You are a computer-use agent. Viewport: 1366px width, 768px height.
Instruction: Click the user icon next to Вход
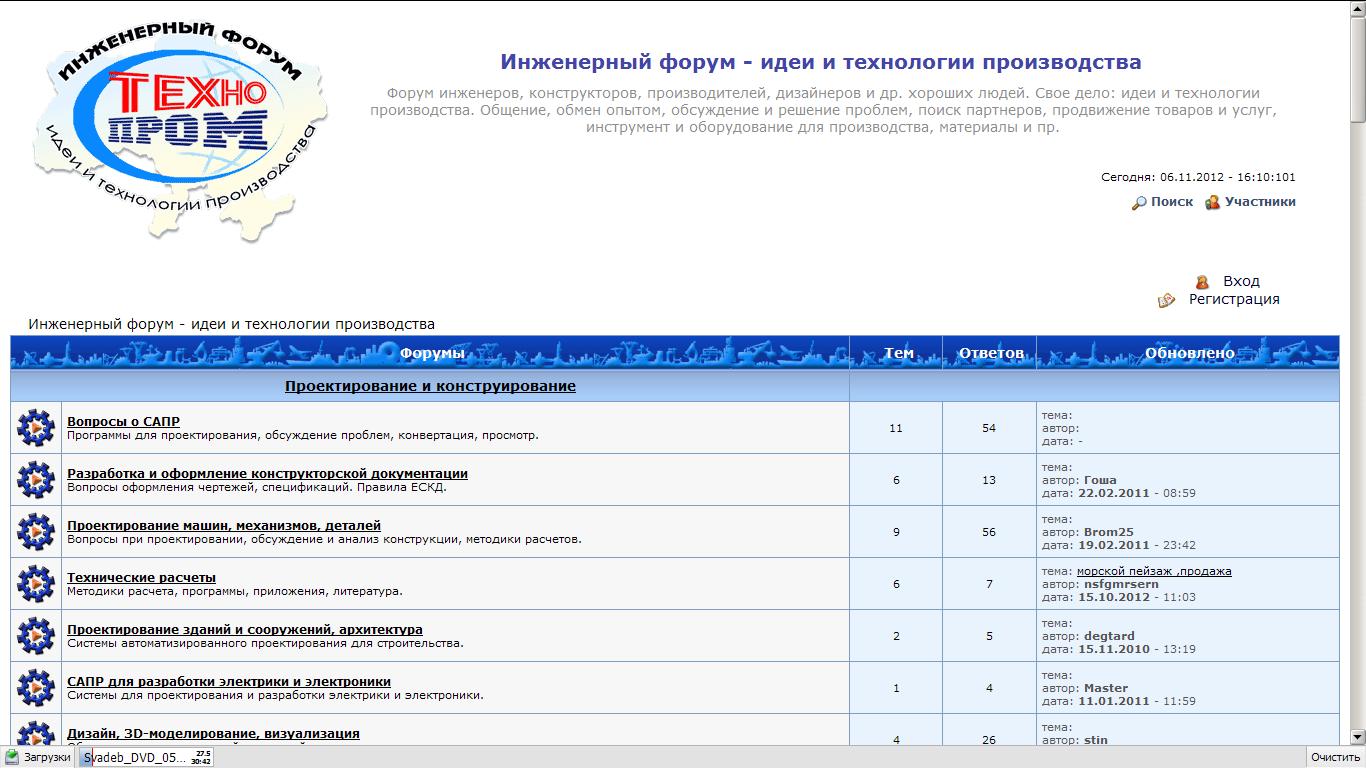pos(1202,282)
